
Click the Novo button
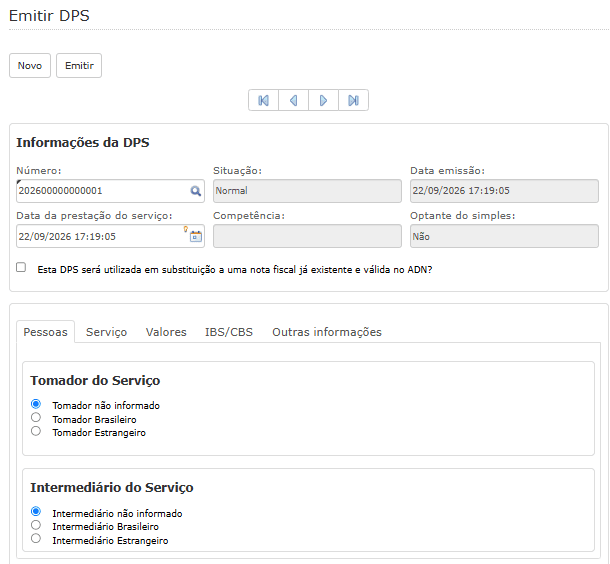tap(30, 65)
